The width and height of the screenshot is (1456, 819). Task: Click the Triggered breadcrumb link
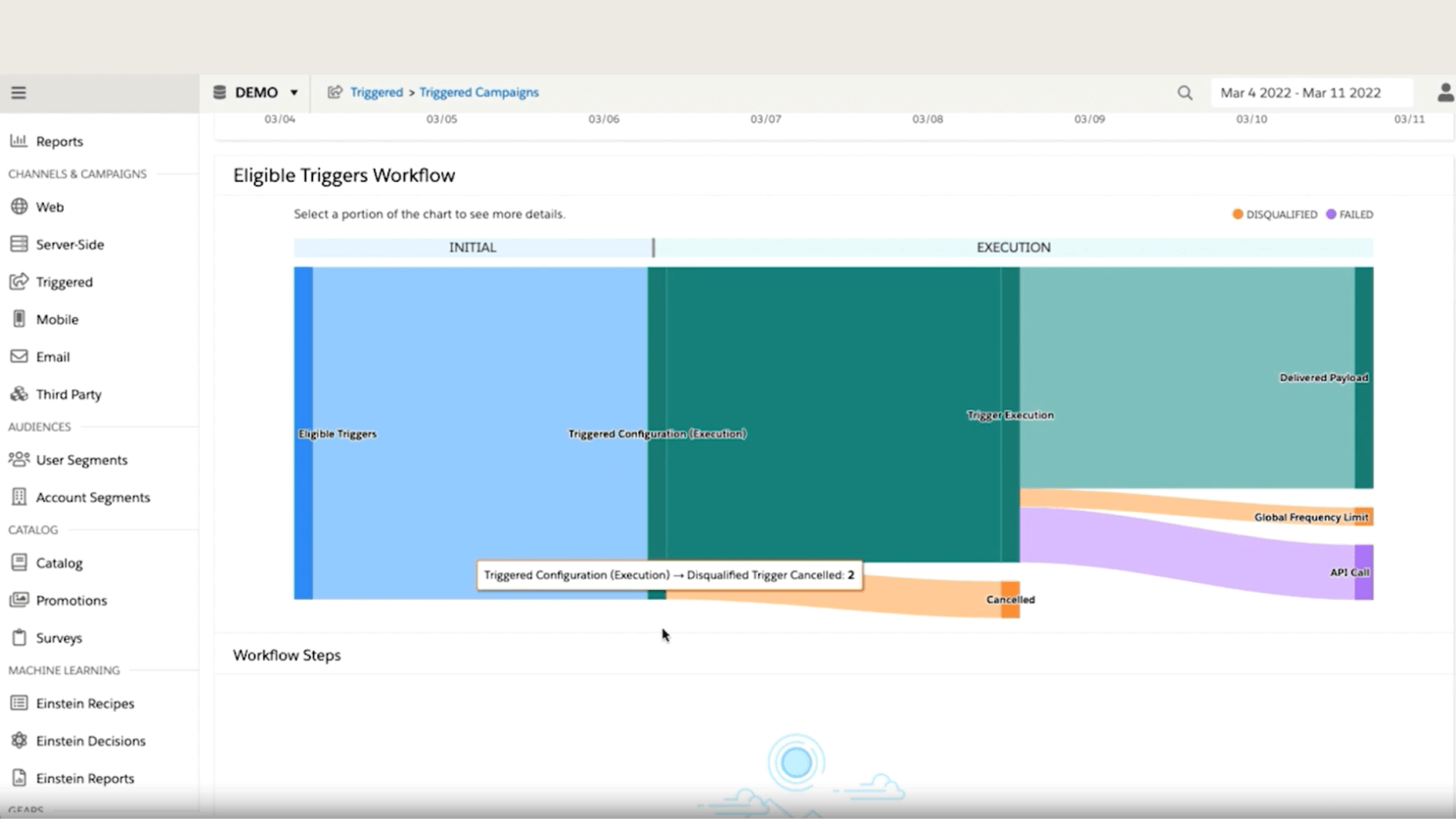click(377, 92)
